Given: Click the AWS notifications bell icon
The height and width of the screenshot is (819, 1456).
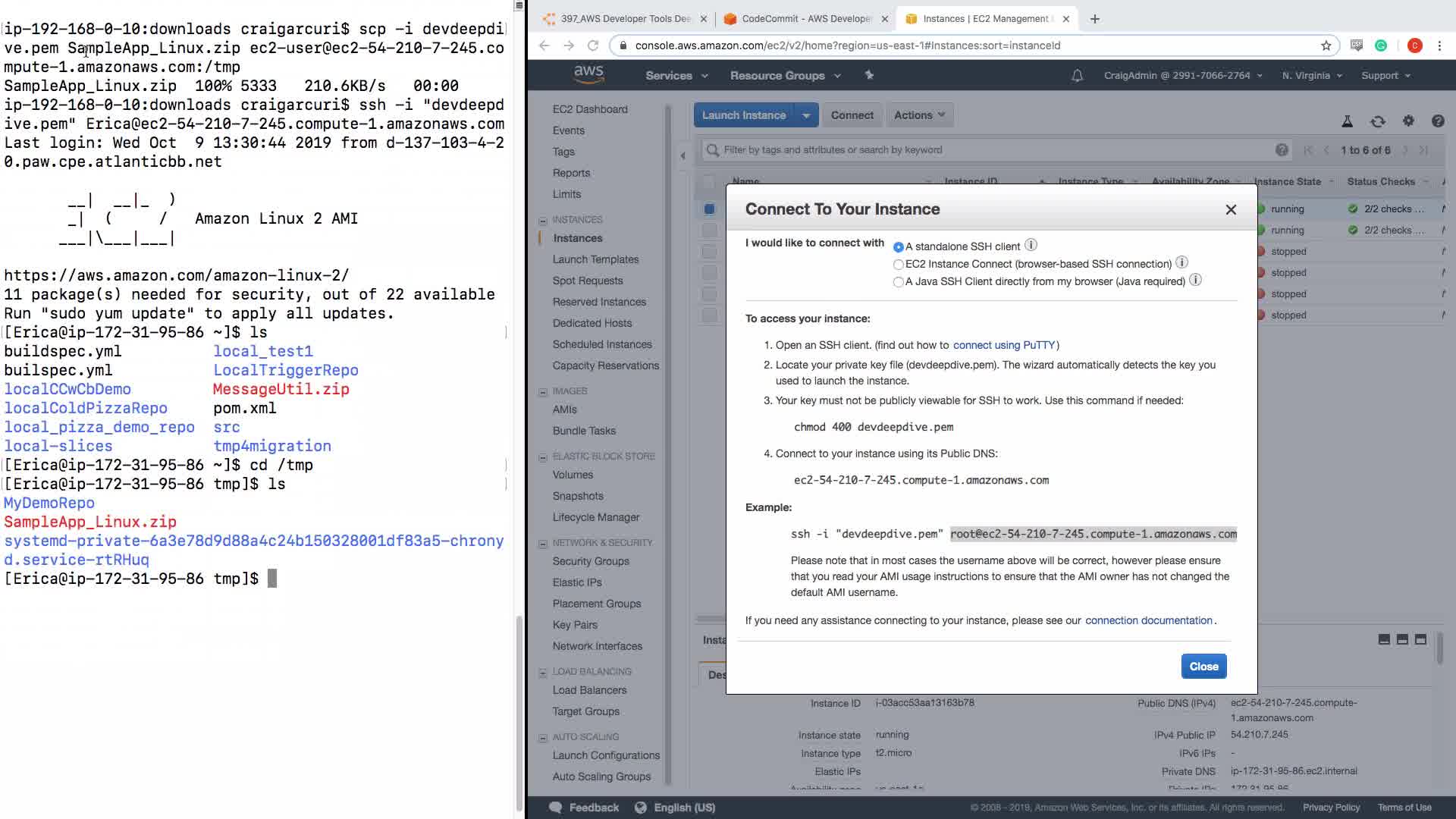Looking at the screenshot, I should pyautogui.click(x=1077, y=76).
